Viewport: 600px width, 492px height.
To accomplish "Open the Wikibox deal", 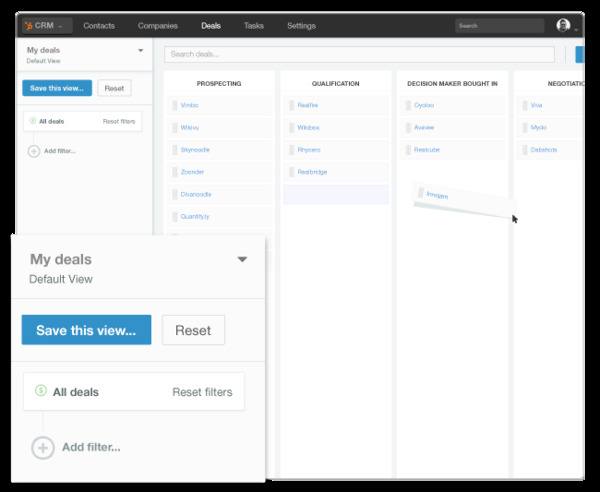I will tap(308, 127).
